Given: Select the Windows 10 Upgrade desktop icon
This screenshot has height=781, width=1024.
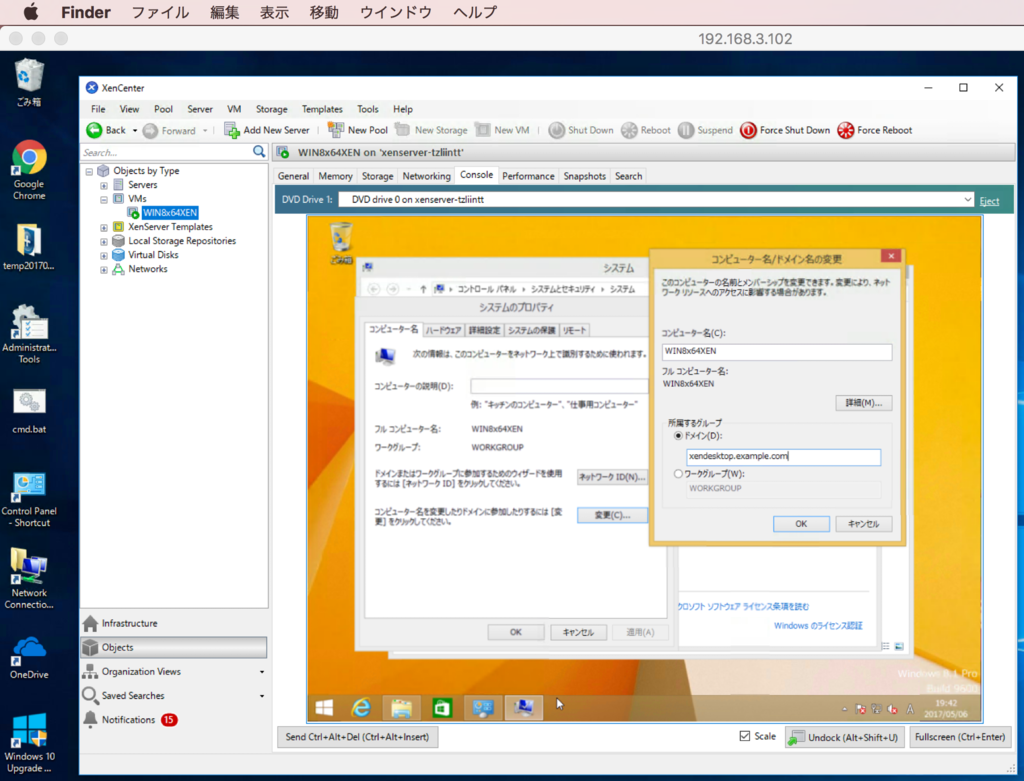Looking at the screenshot, I should [29, 743].
